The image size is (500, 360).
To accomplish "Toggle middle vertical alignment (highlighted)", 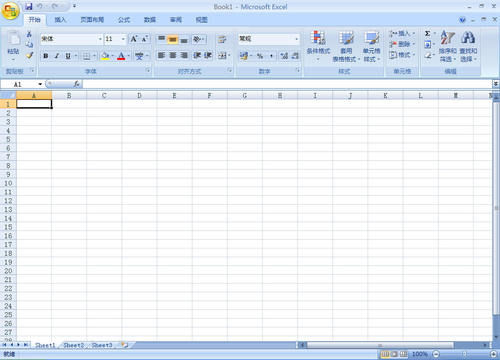I will [x=173, y=39].
